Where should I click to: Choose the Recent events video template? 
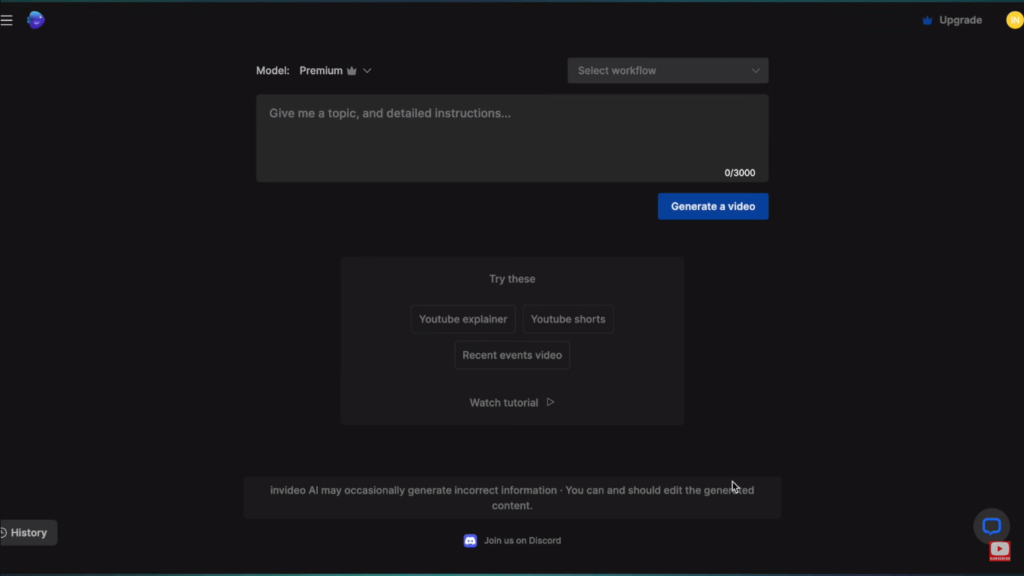(x=512, y=355)
